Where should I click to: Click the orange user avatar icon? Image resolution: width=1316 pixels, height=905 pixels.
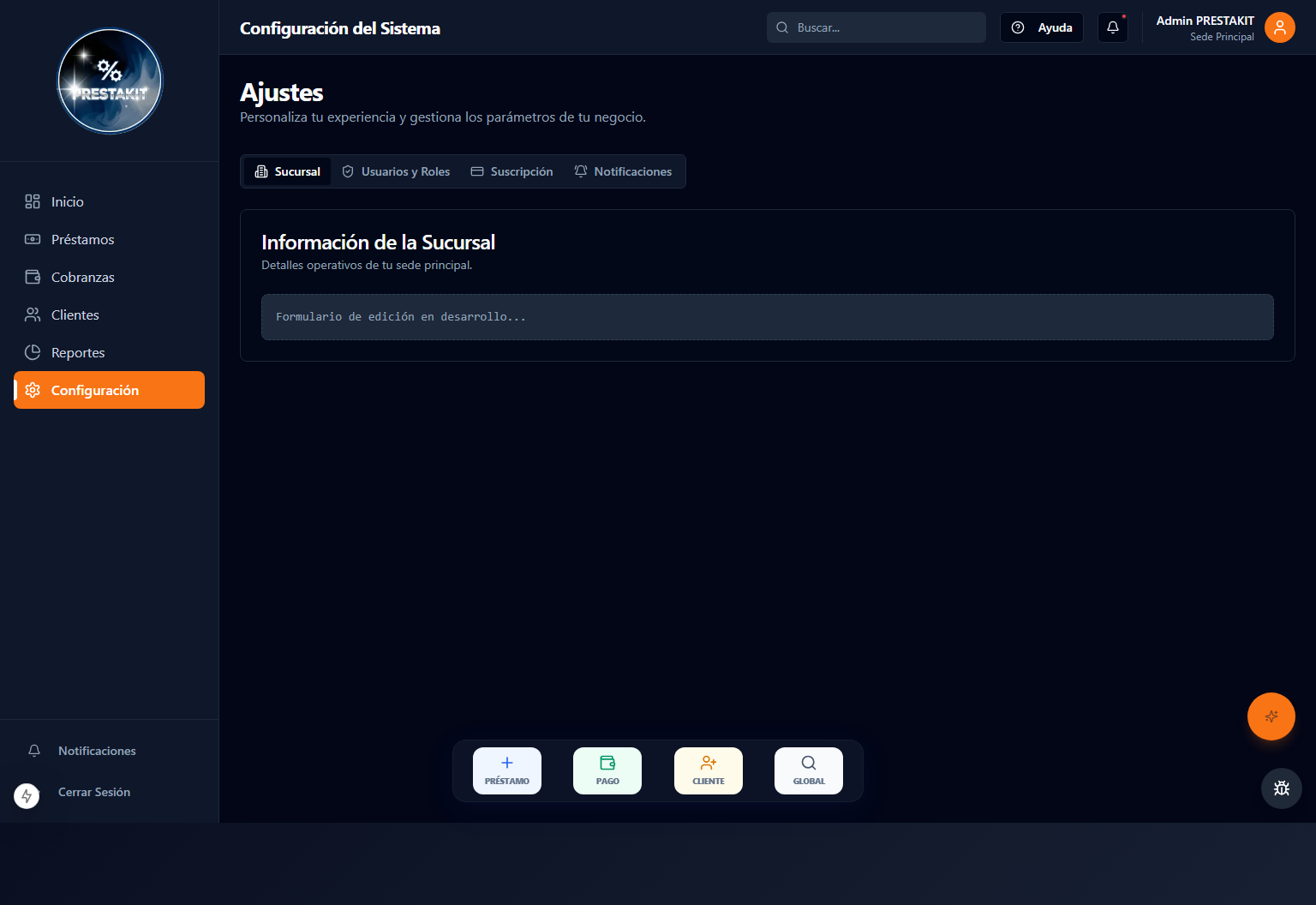(x=1280, y=27)
